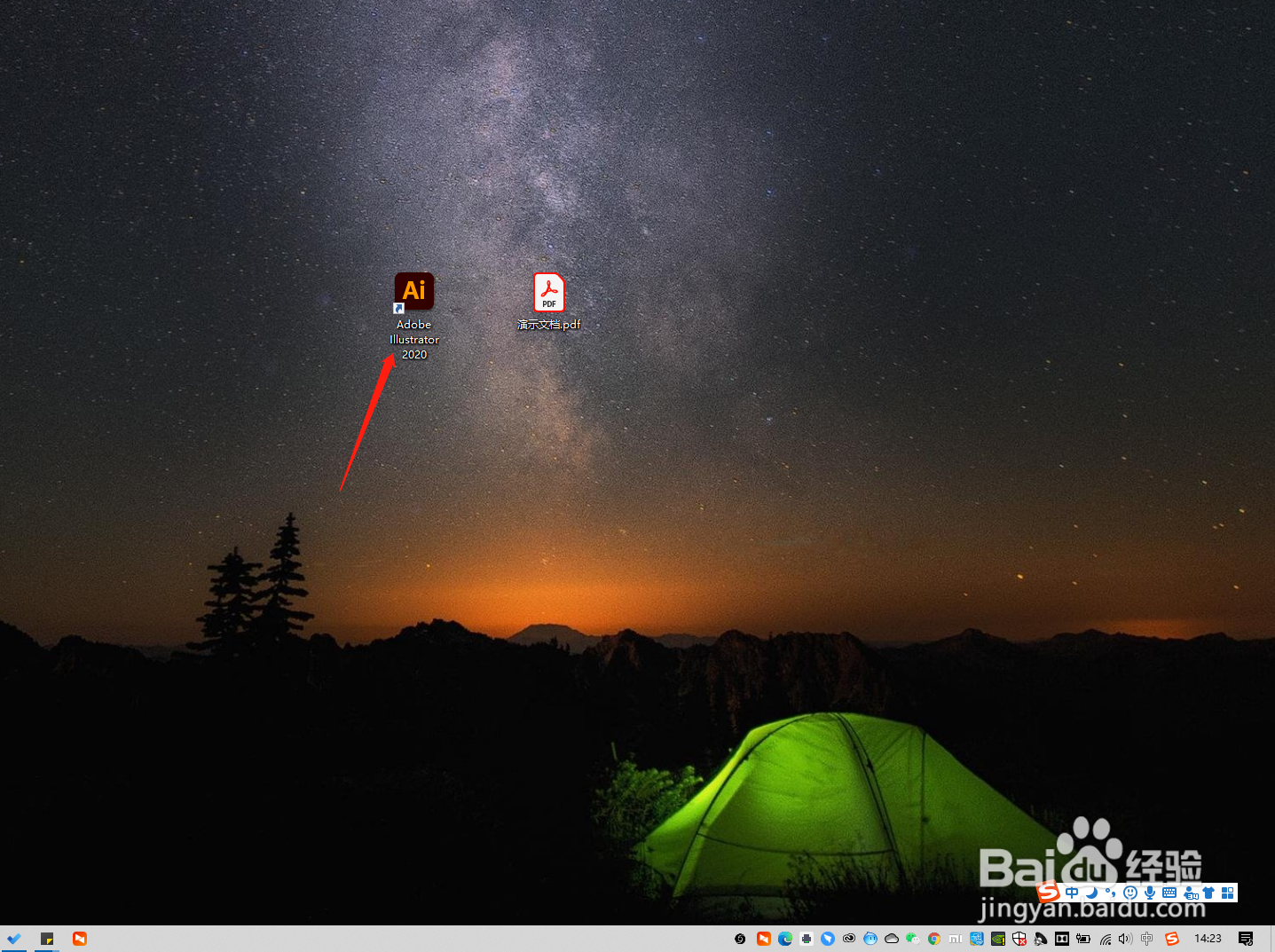
Task: Click Microsoft Edge icon in system tray
Action: tap(785, 939)
